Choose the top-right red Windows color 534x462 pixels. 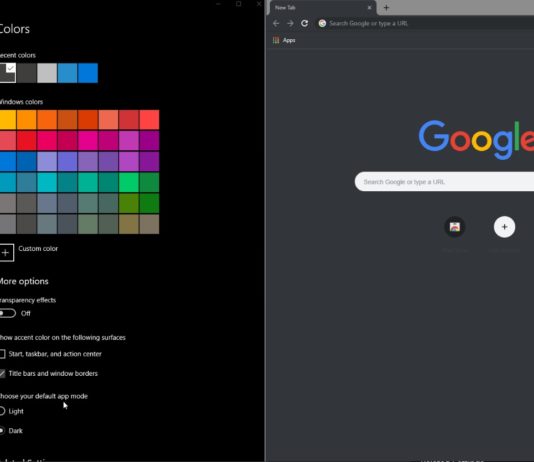[x=149, y=120]
